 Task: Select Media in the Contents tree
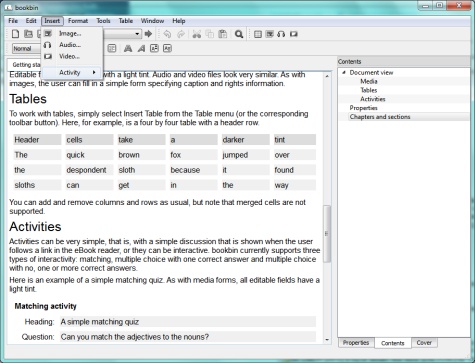tap(369, 81)
